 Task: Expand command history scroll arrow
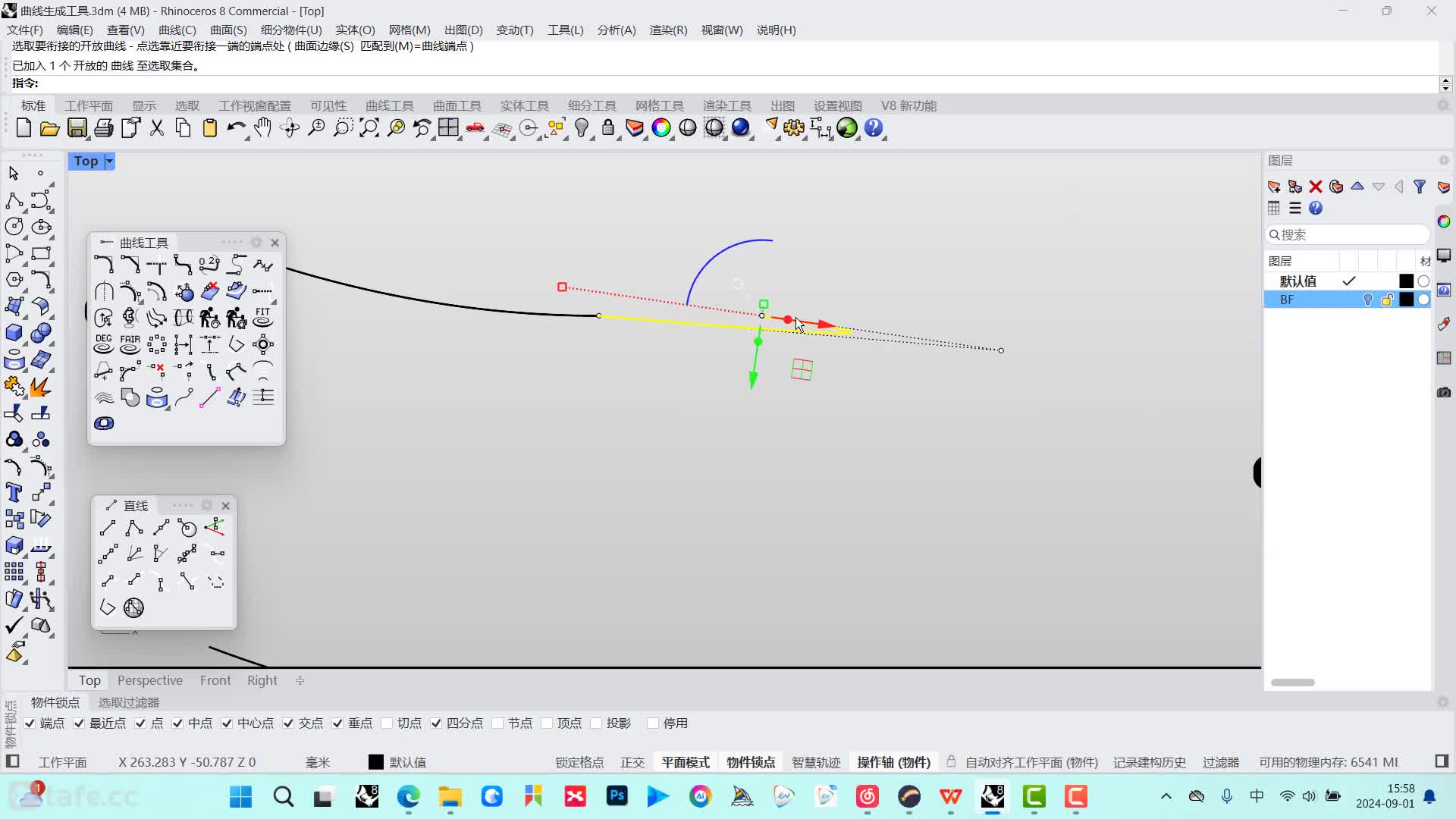(x=1445, y=80)
